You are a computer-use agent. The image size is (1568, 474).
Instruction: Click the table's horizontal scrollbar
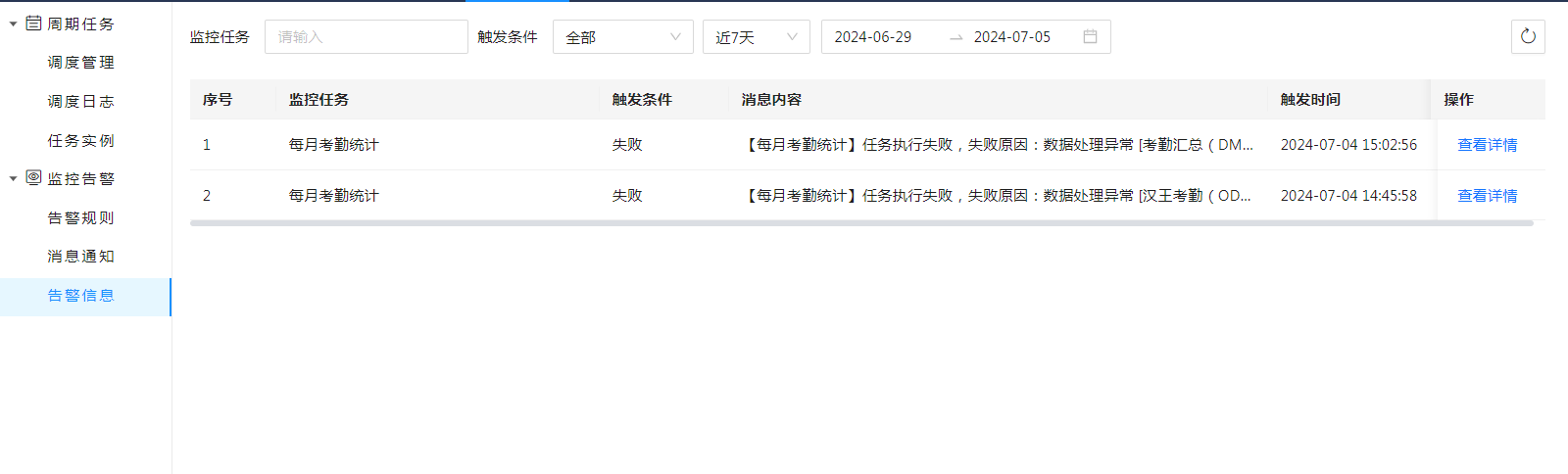[x=860, y=223]
